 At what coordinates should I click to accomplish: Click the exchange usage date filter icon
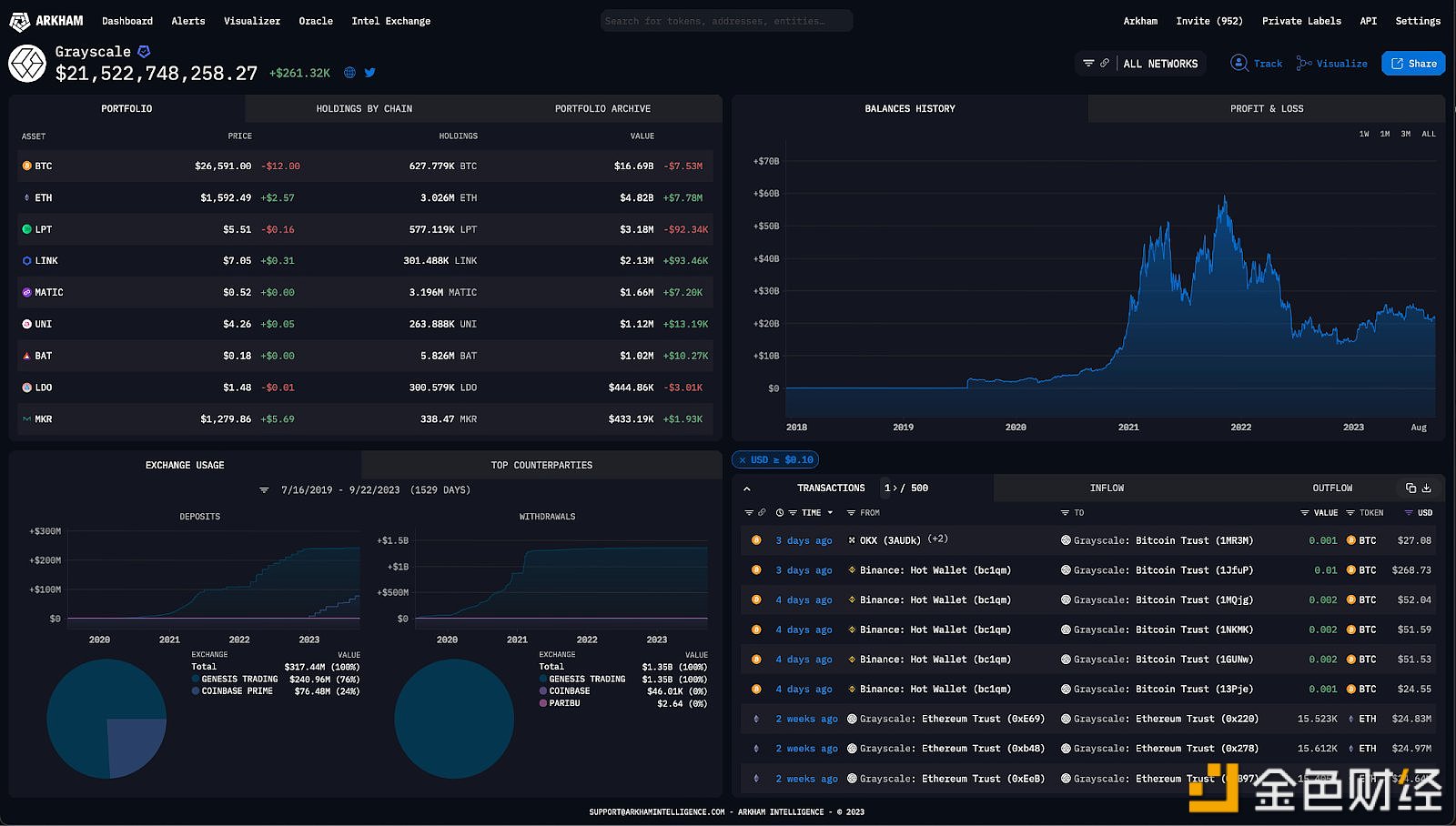264,490
